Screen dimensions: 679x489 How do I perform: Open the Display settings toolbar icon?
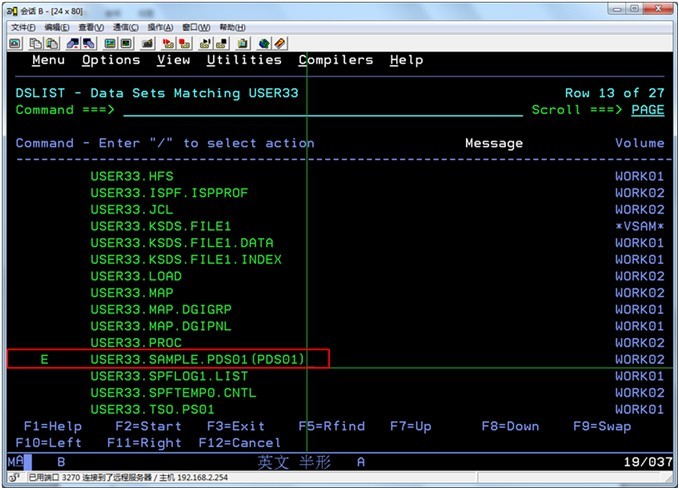(110, 43)
